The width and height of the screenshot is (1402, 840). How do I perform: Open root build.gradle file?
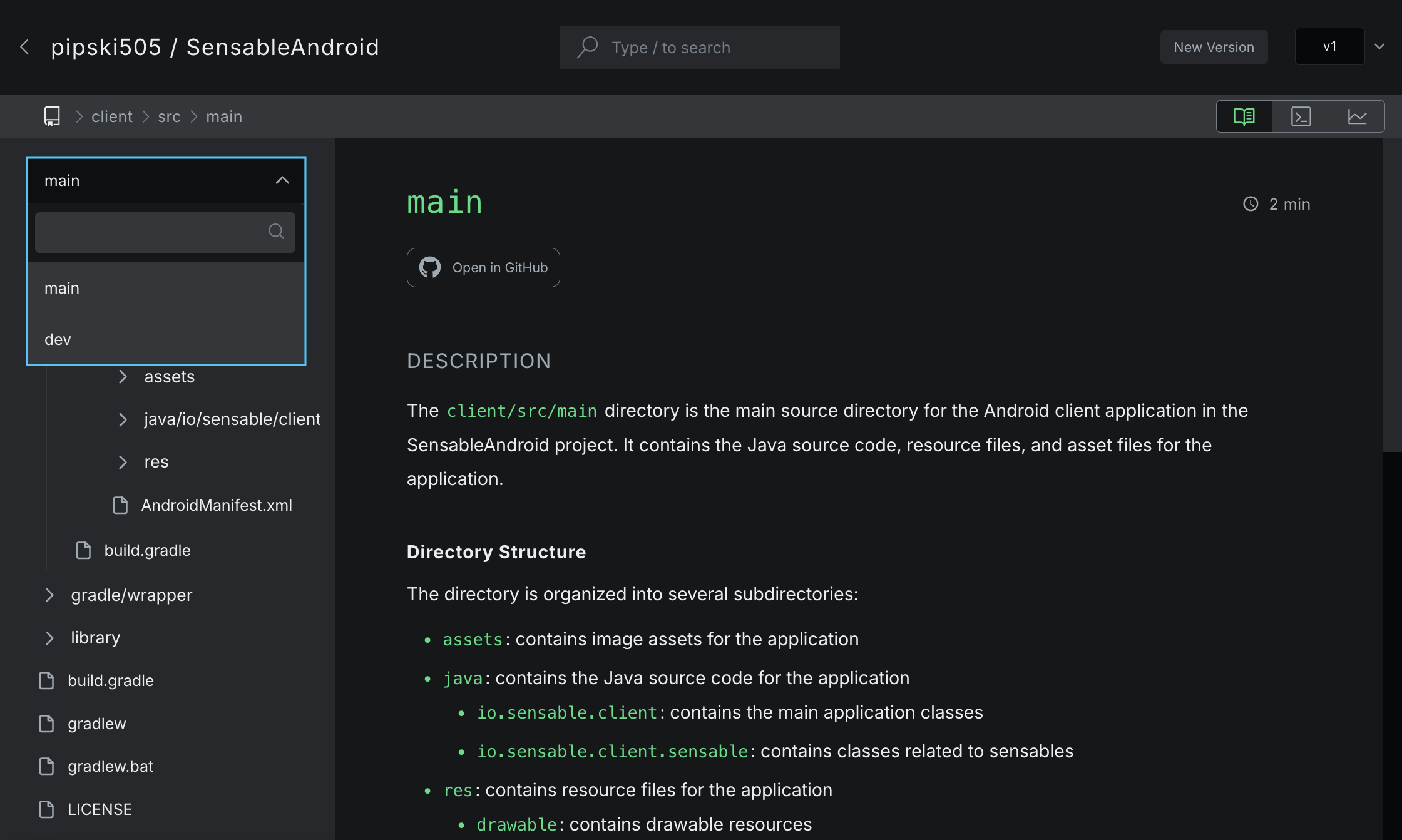click(x=111, y=680)
